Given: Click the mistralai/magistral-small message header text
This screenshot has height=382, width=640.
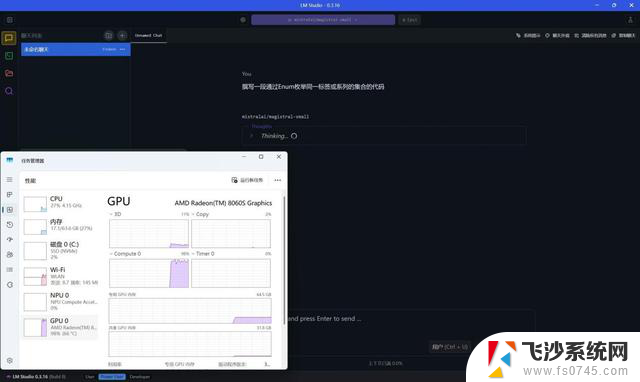Looking at the screenshot, I should [x=275, y=117].
